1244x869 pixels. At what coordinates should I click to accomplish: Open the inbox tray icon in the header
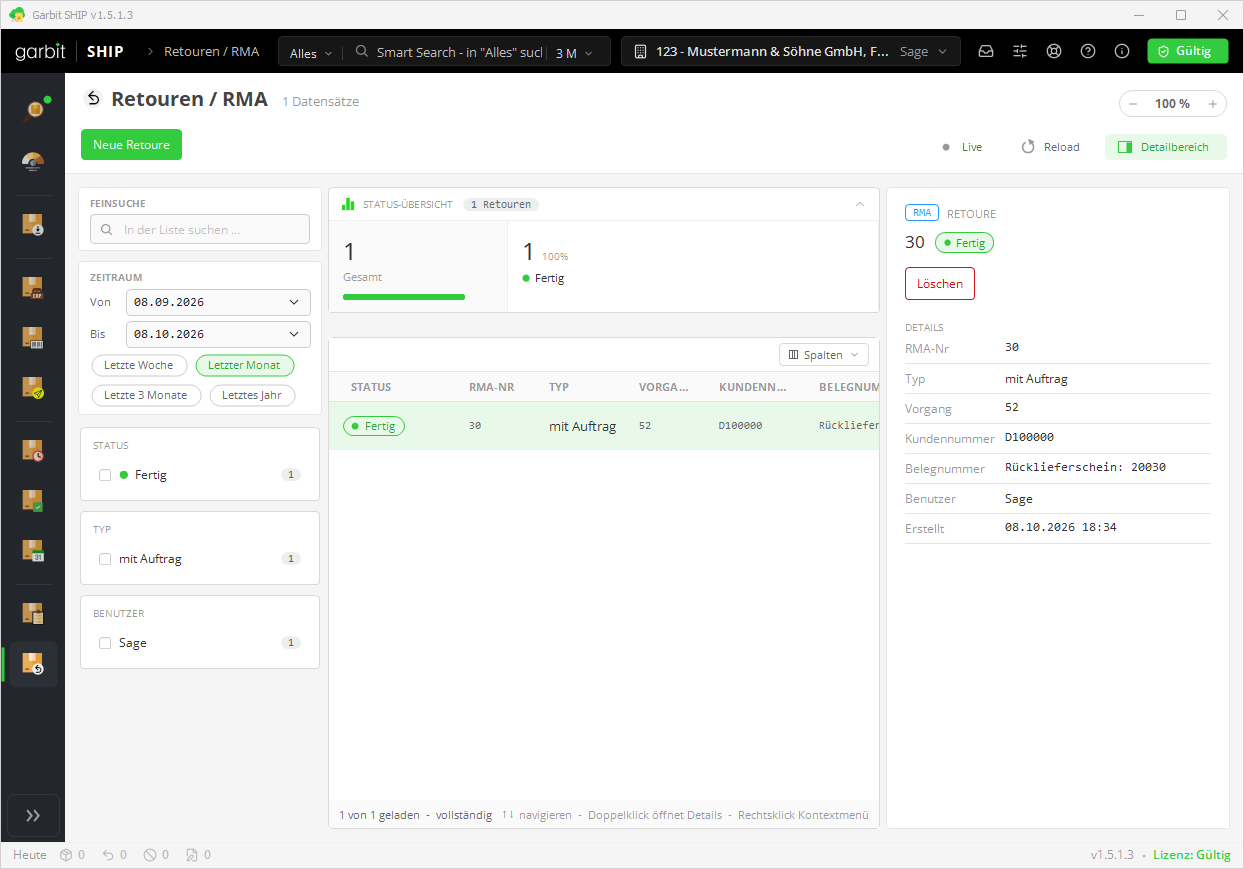coord(986,52)
